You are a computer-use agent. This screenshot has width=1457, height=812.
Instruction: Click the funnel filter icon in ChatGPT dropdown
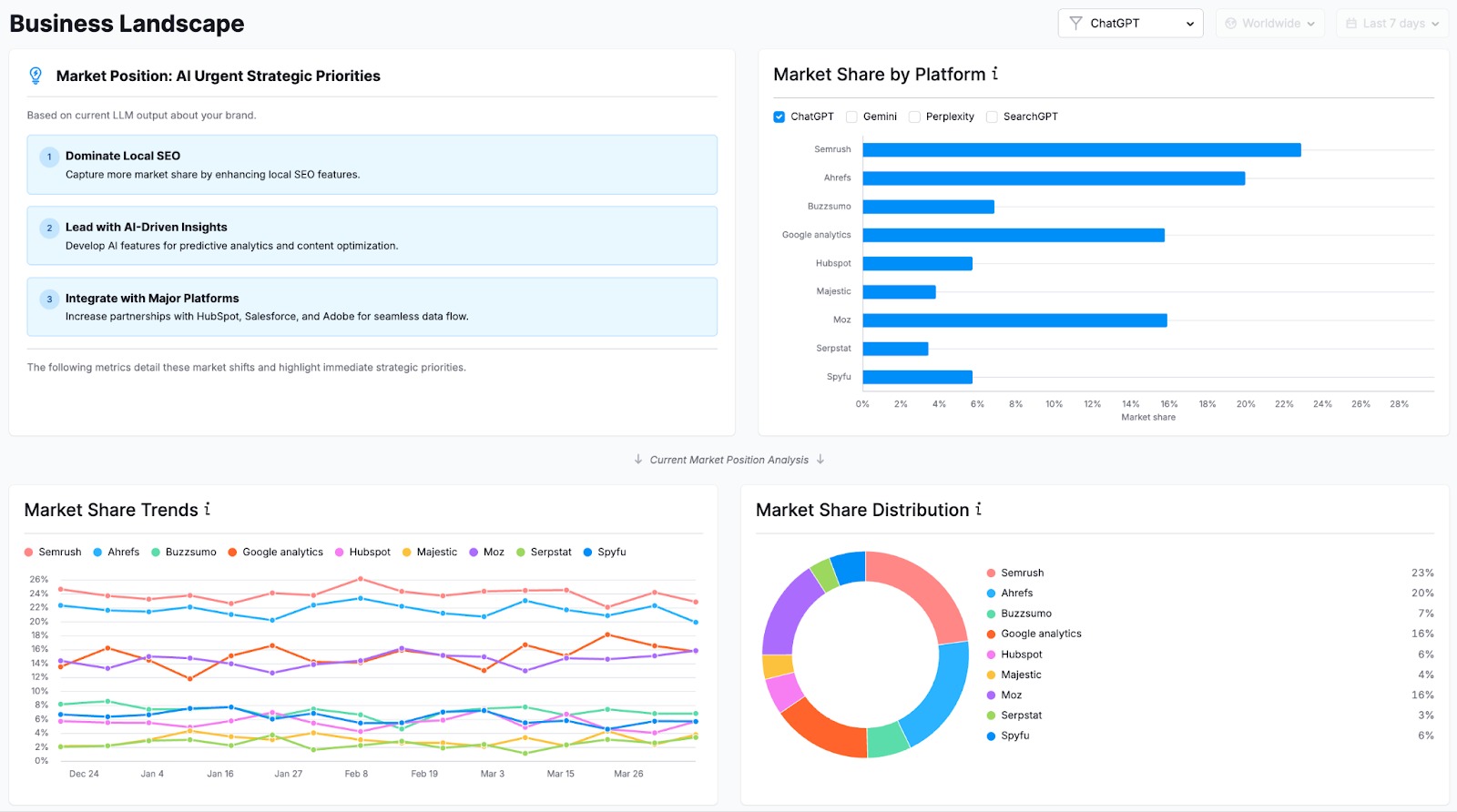(x=1075, y=23)
